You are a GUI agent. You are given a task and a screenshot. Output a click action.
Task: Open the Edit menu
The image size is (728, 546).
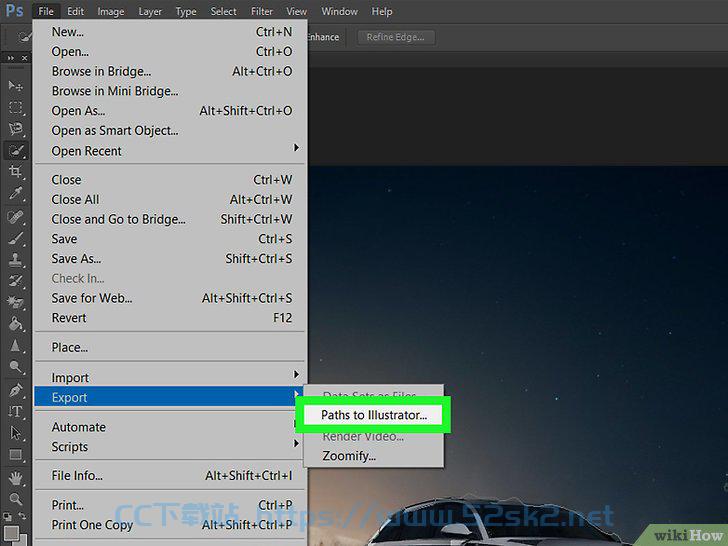[75, 11]
